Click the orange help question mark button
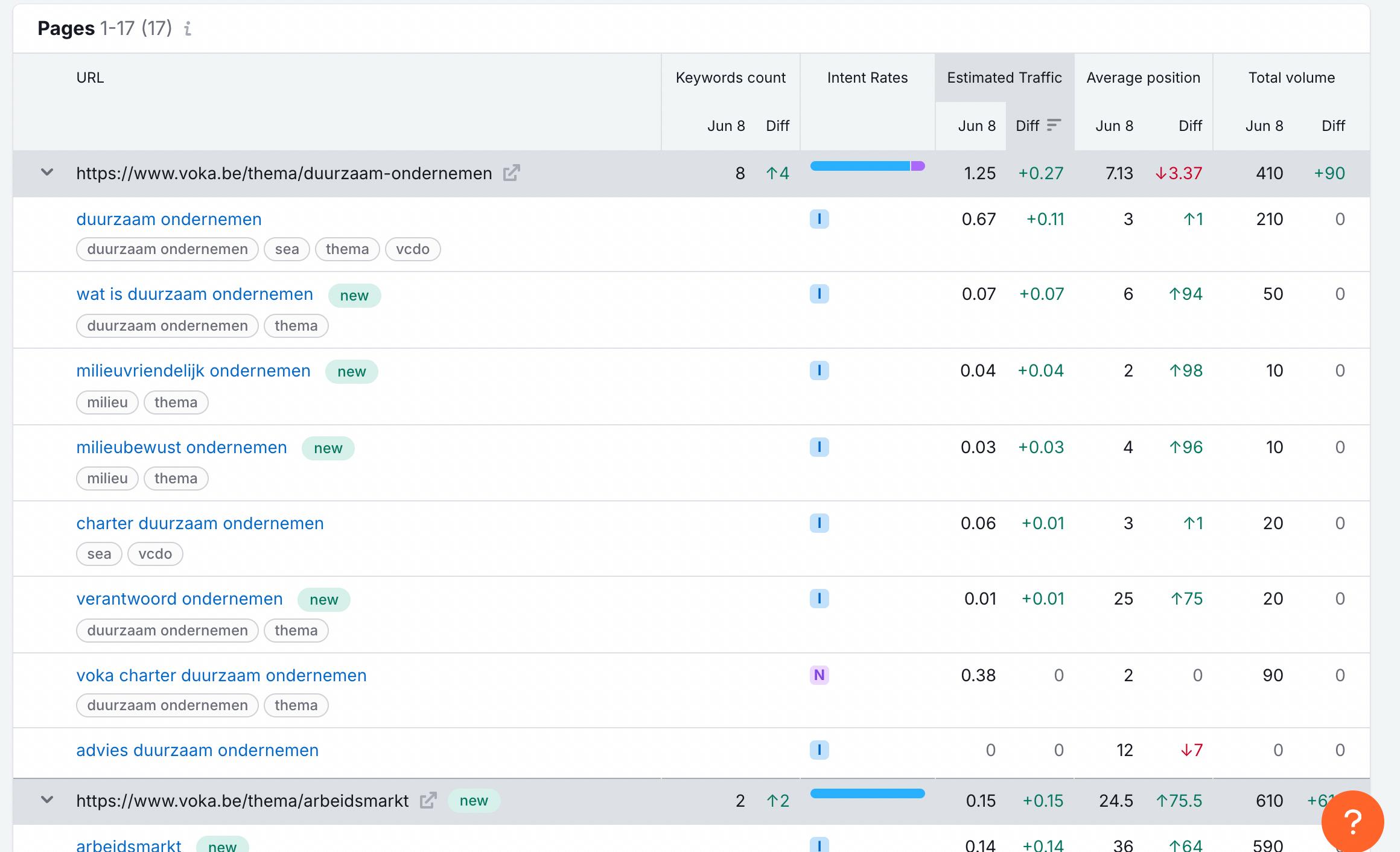Image resolution: width=1400 pixels, height=852 pixels. 1352,821
